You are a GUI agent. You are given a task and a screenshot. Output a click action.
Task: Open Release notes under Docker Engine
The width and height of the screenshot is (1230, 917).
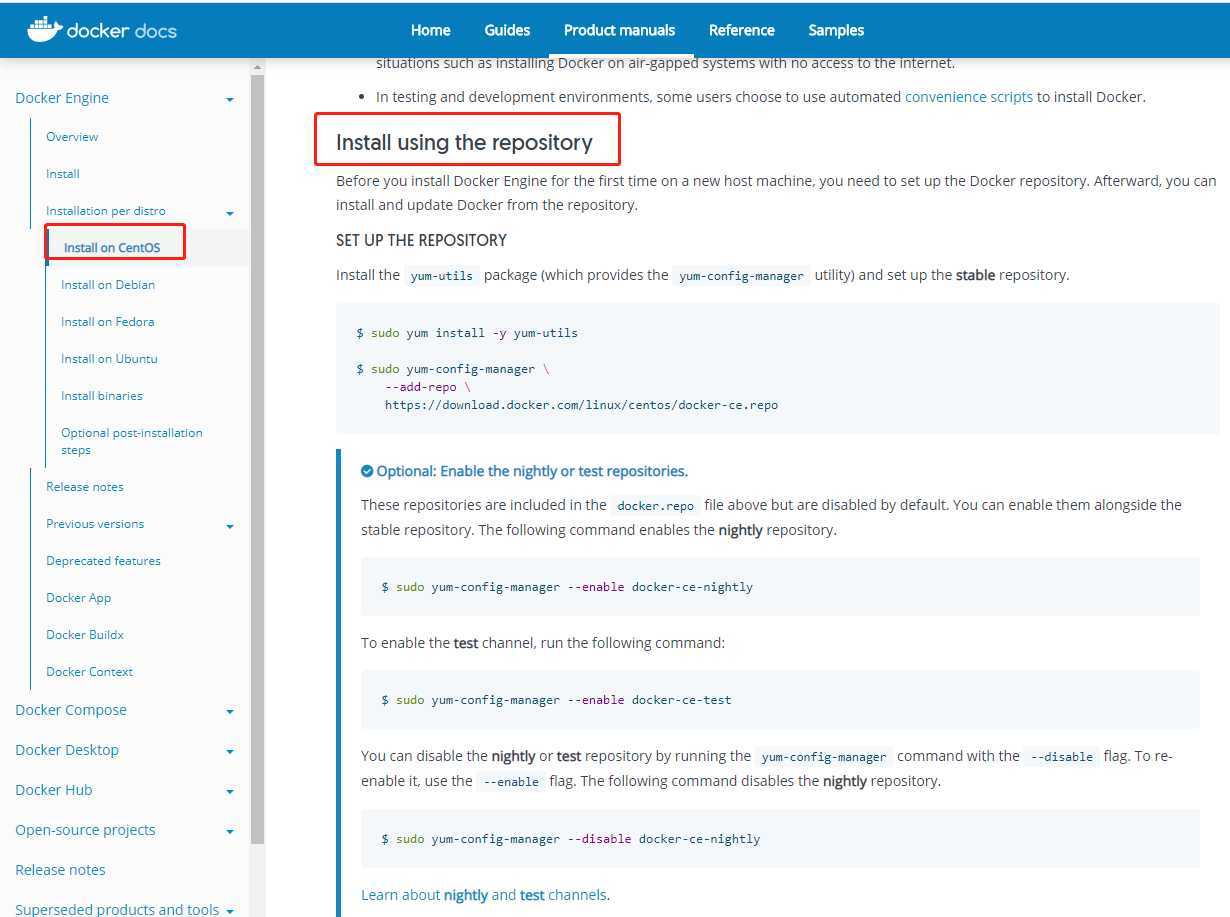(x=85, y=487)
